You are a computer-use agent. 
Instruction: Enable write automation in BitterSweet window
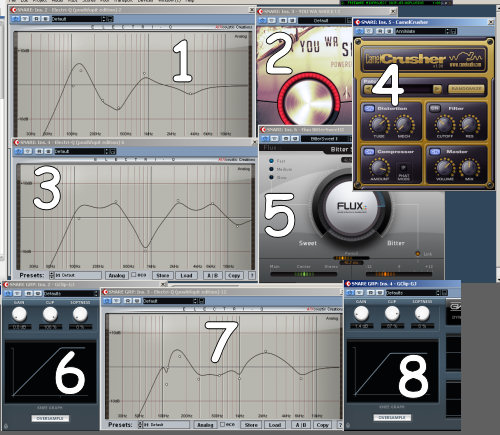point(295,138)
